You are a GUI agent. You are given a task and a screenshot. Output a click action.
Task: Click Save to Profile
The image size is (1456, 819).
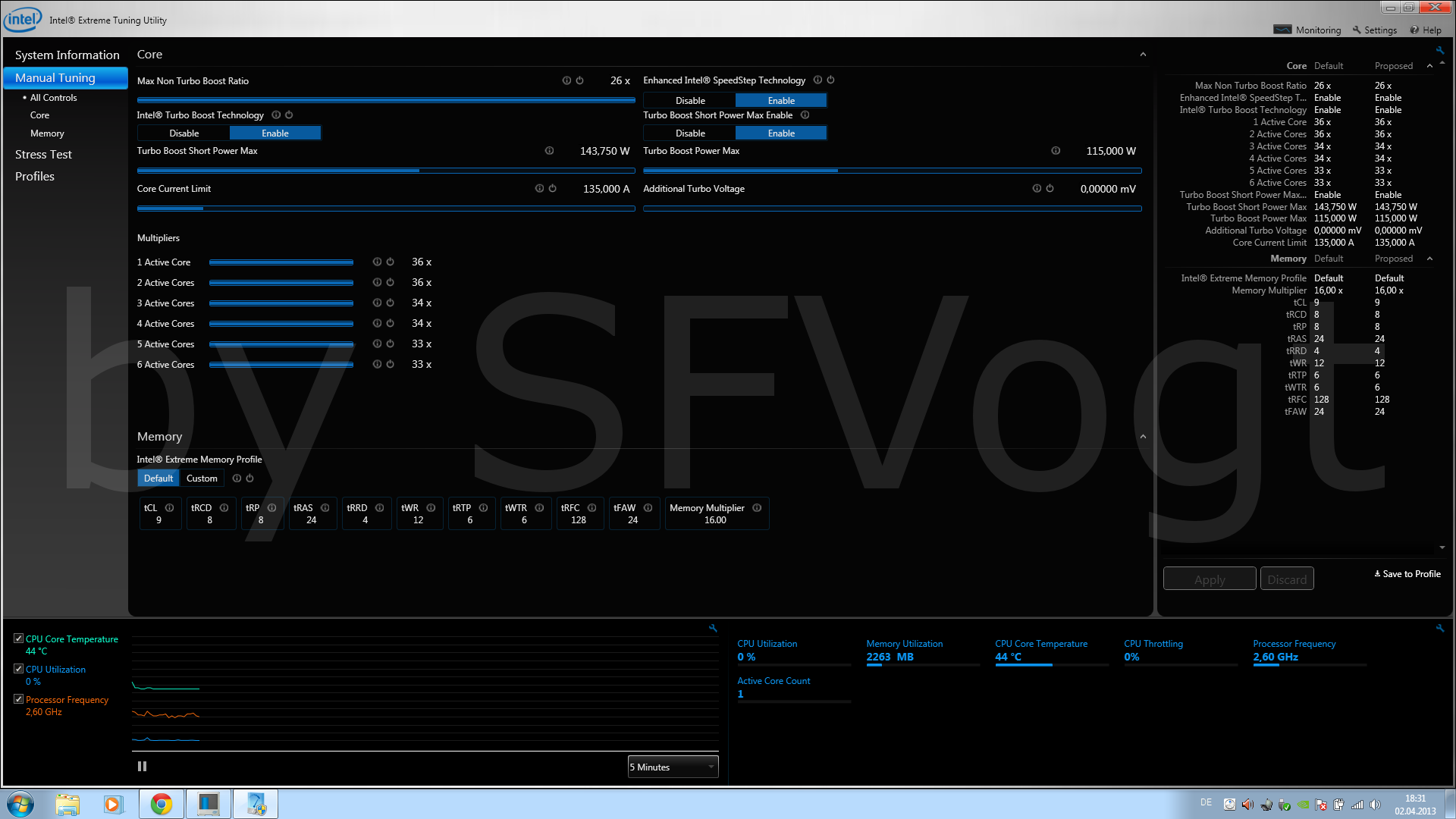point(1407,574)
